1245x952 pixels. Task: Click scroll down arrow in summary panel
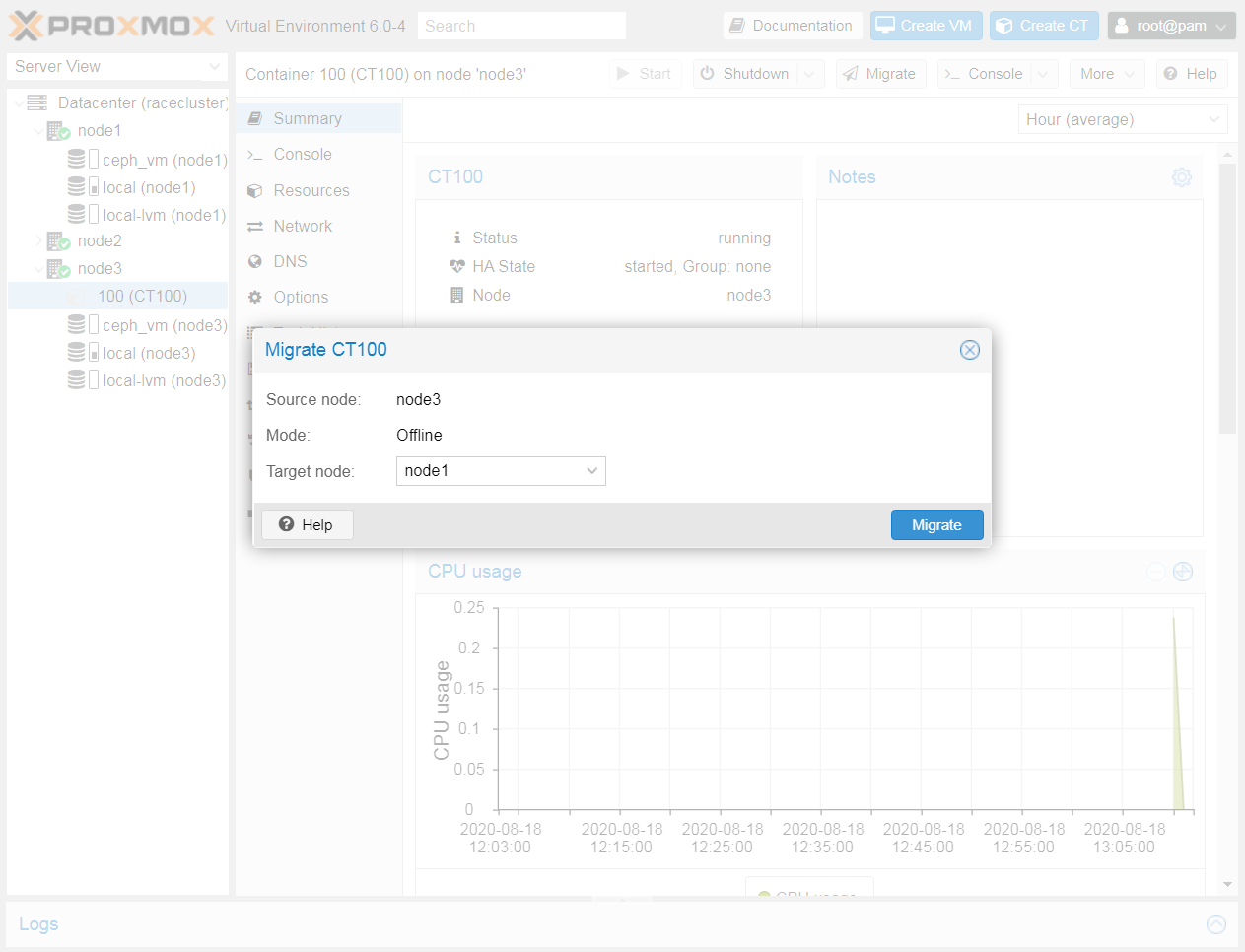[1227, 884]
